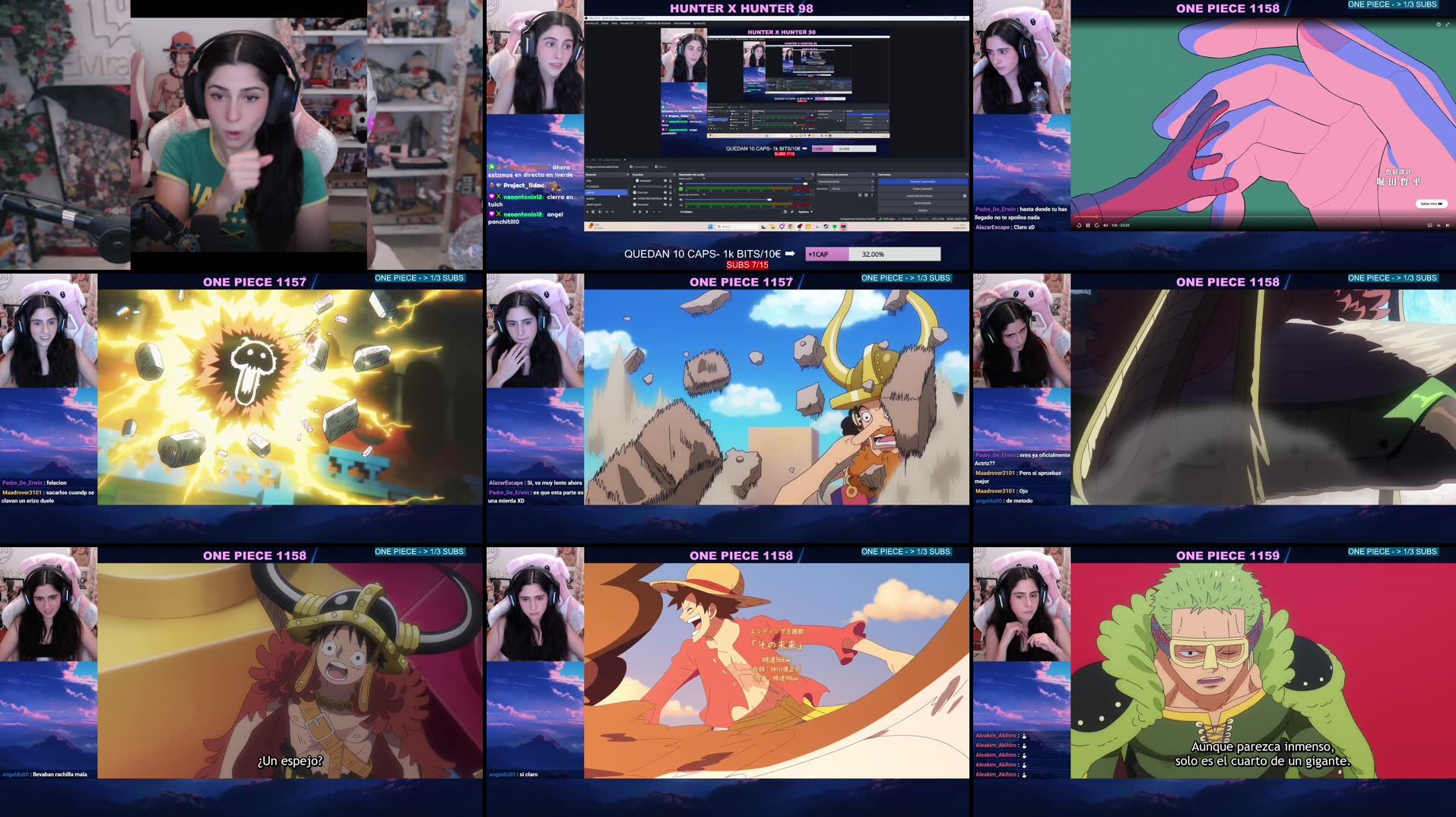Click the Windows taskbar search box

click(x=737, y=226)
